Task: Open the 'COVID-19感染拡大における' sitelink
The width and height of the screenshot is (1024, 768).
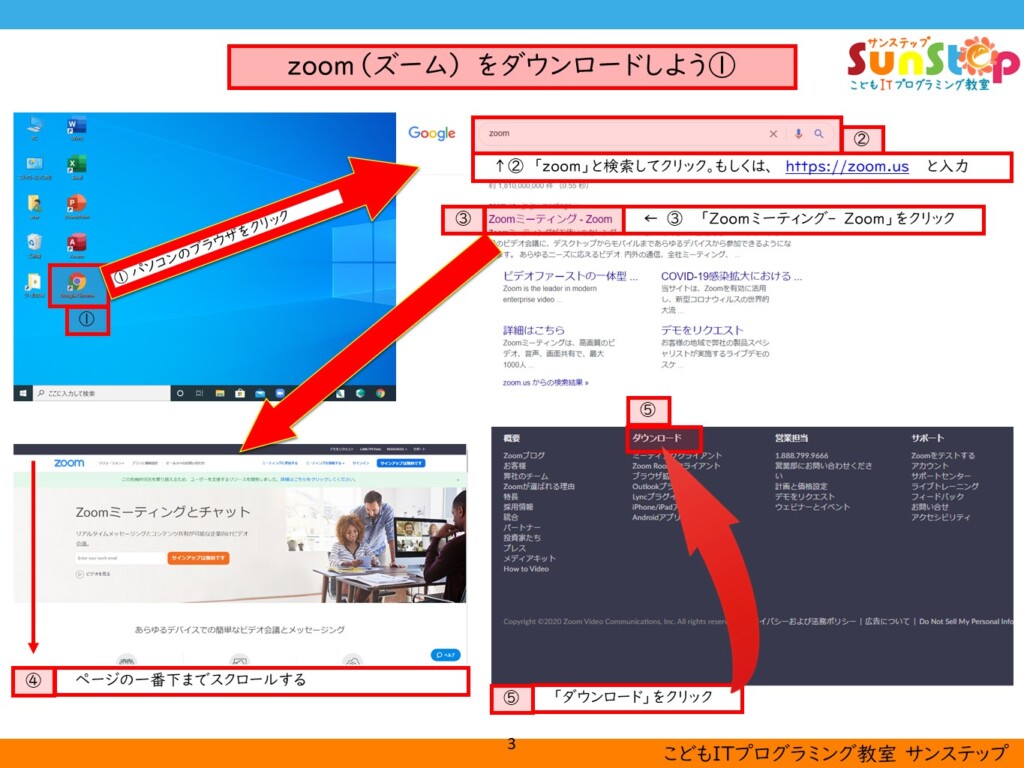Action: point(731,276)
